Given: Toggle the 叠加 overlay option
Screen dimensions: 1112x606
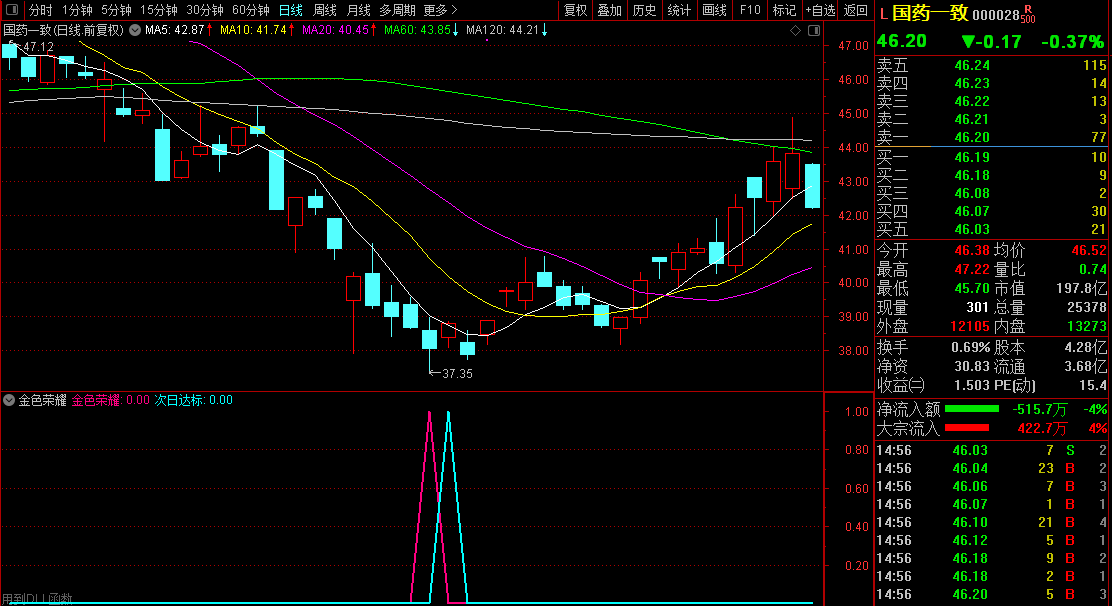Looking at the screenshot, I should tap(609, 10).
